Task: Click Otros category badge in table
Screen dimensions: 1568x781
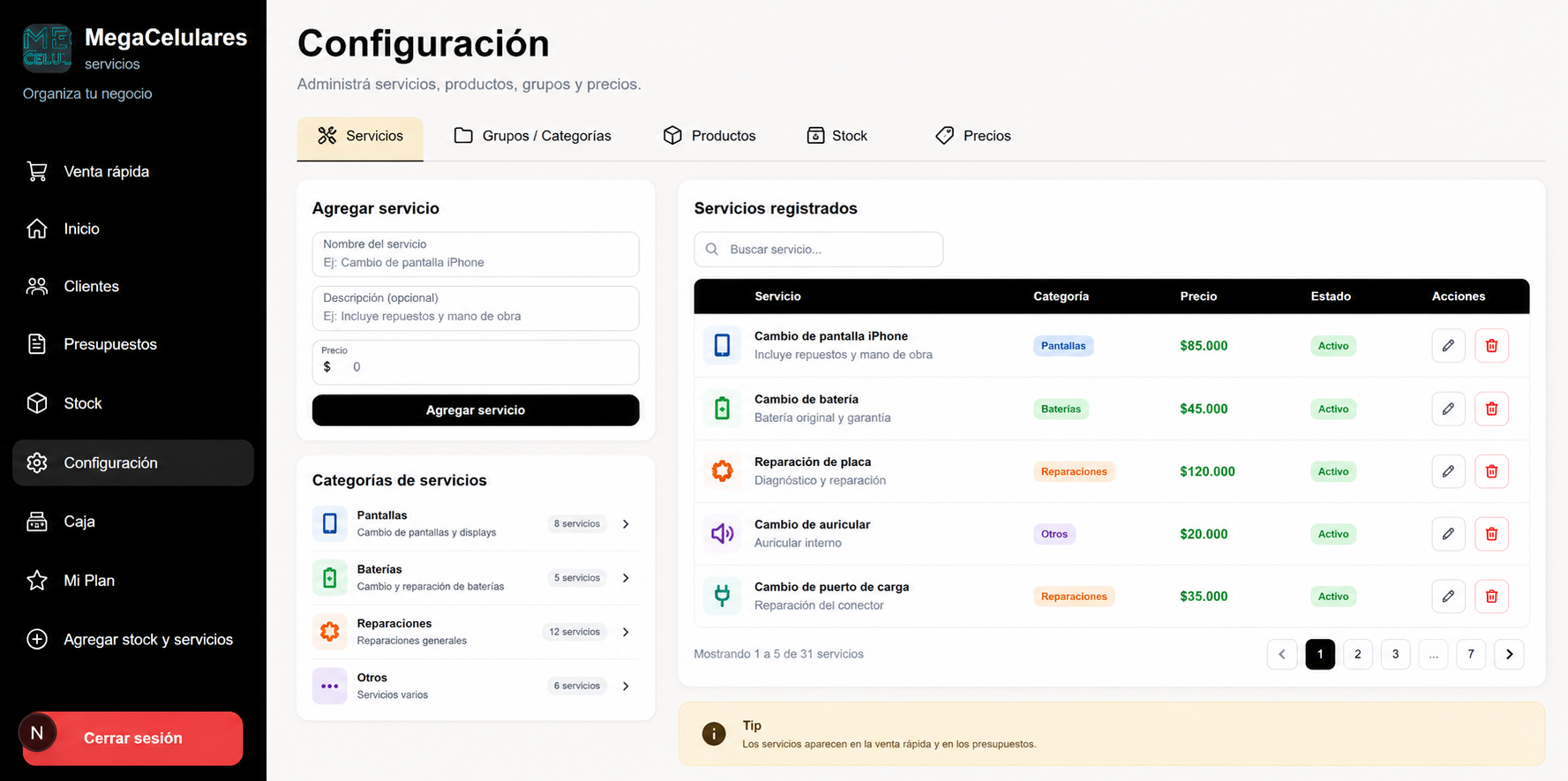Action: click(1054, 534)
